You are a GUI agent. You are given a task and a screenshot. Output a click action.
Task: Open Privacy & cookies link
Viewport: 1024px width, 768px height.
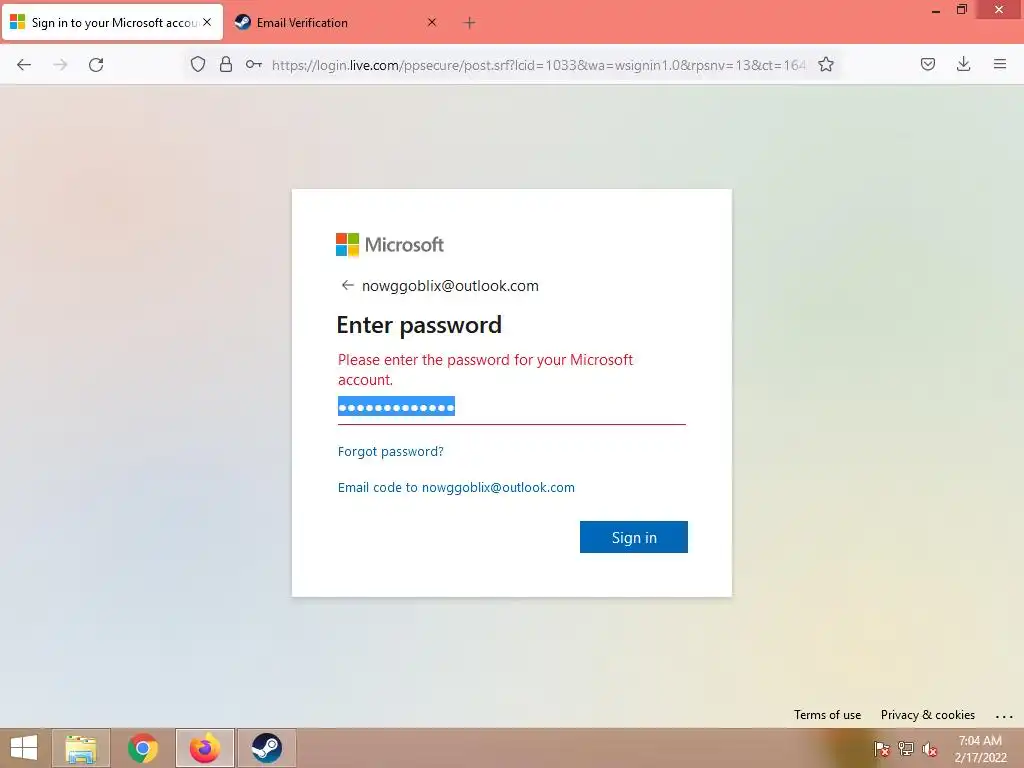927,714
